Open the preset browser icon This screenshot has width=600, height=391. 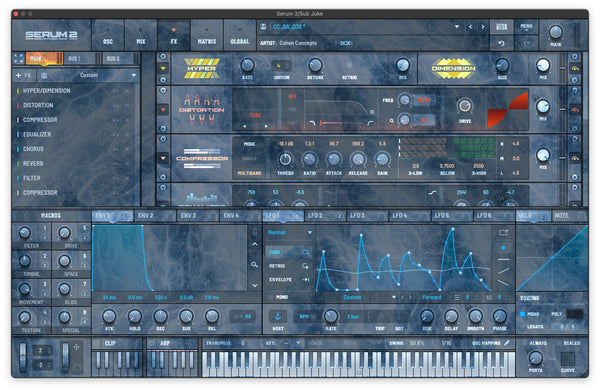(501, 27)
